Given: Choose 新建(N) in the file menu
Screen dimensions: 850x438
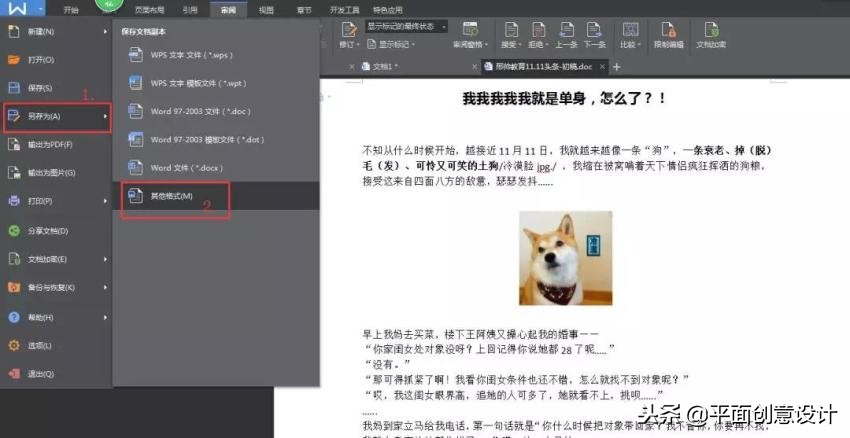Looking at the screenshot, I should click(x=56, y=31).
